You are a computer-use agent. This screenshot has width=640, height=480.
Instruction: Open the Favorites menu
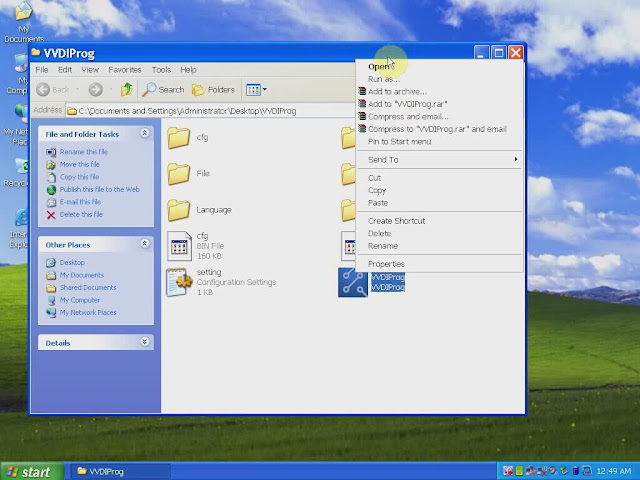tap(124, 70)
